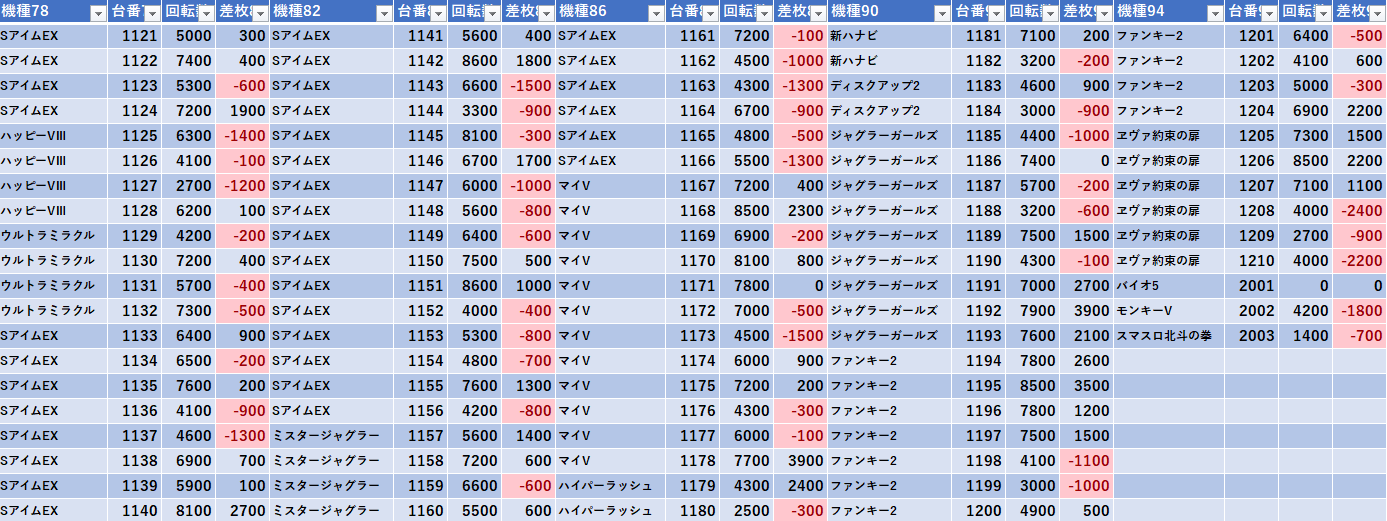The height and width of the screenshot is (521, 1387).
Task: Open the 機種78 column filter dropdown
Action: tap(98, 13)
